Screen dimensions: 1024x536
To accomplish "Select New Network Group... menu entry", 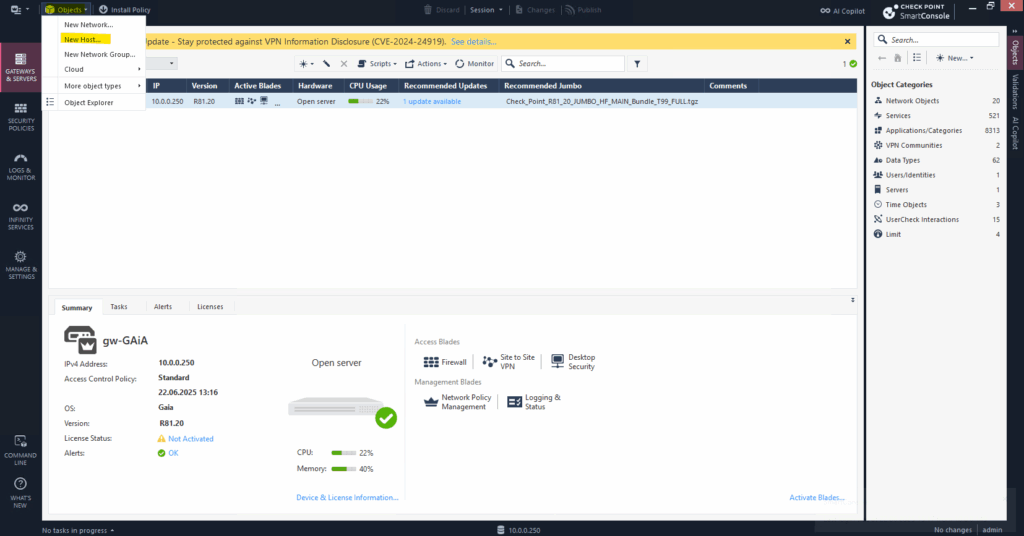I will [x=100, y=55].
